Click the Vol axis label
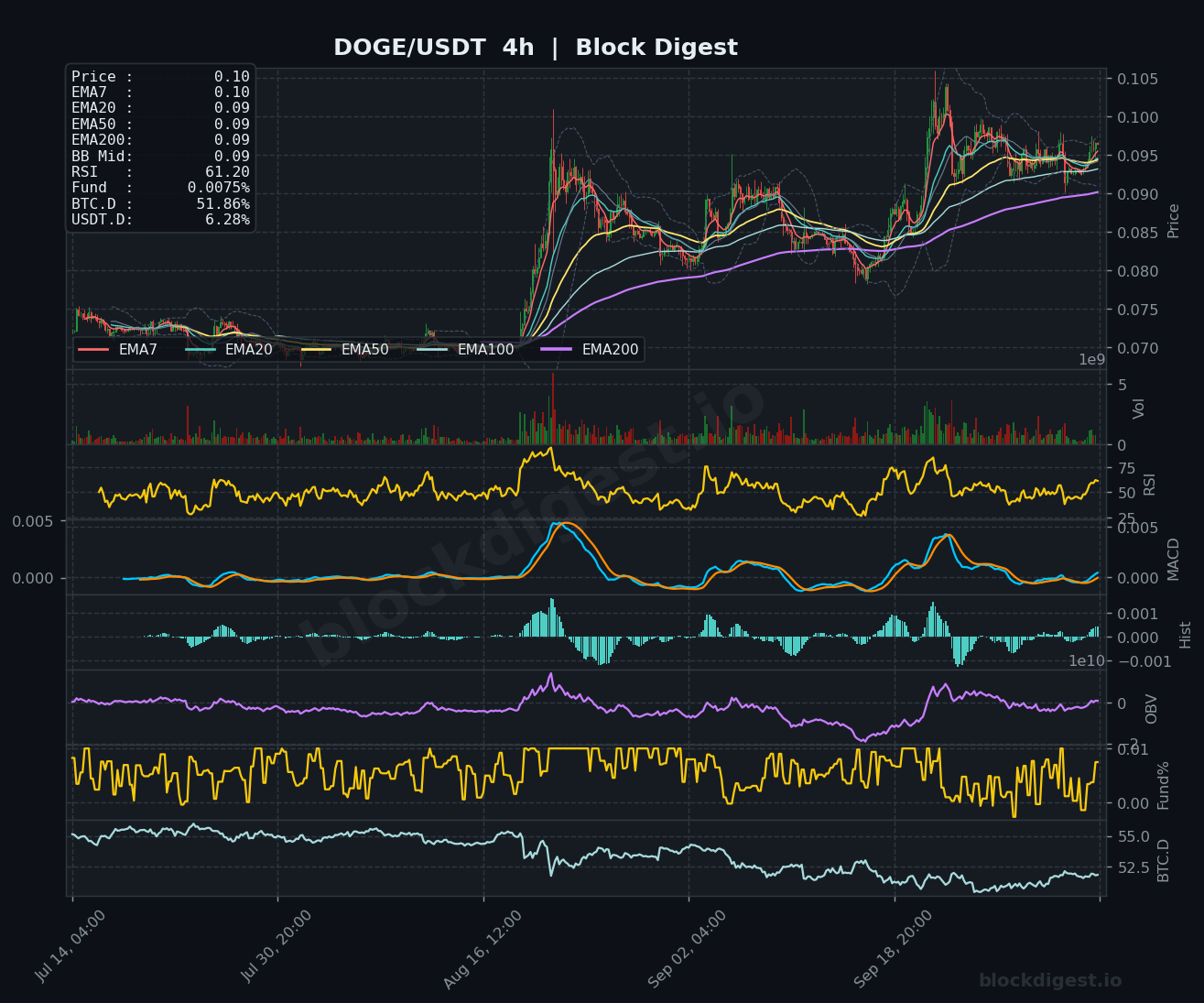This screenshot has width=1204, height=1003. (1139, 409)
